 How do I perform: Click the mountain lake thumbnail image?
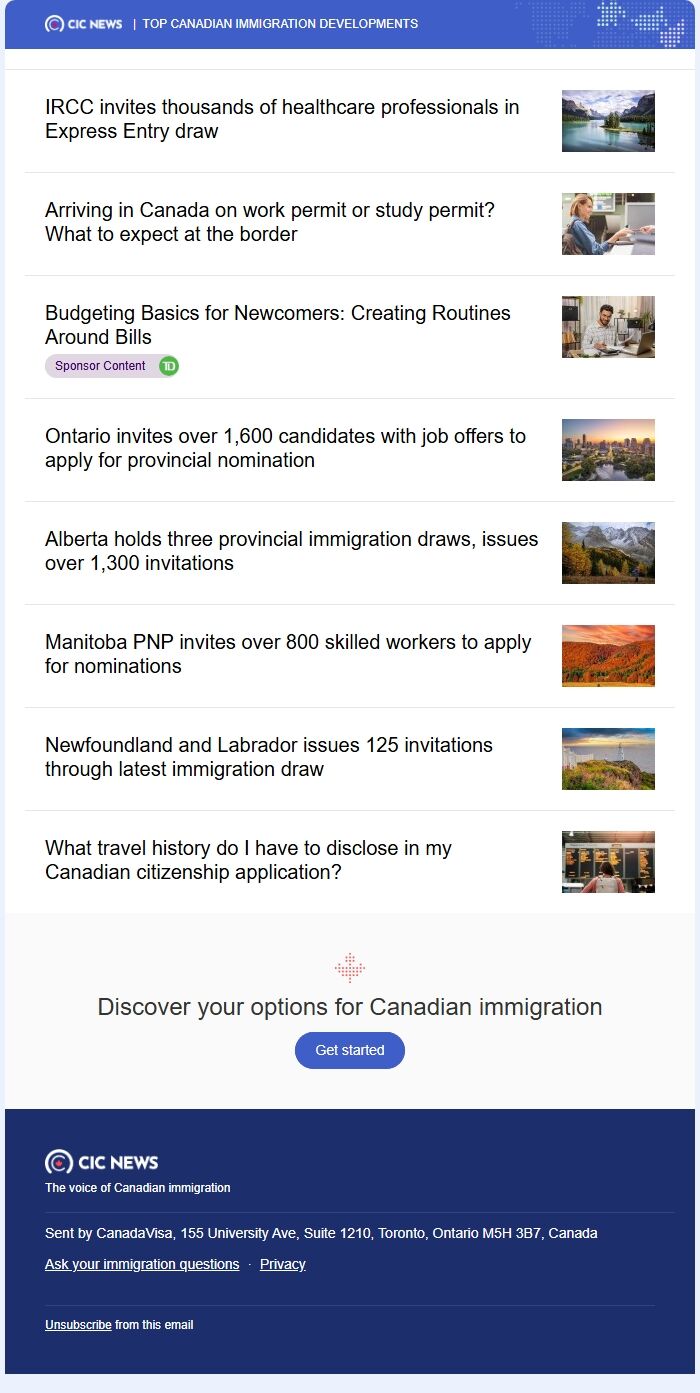point(608,121)
